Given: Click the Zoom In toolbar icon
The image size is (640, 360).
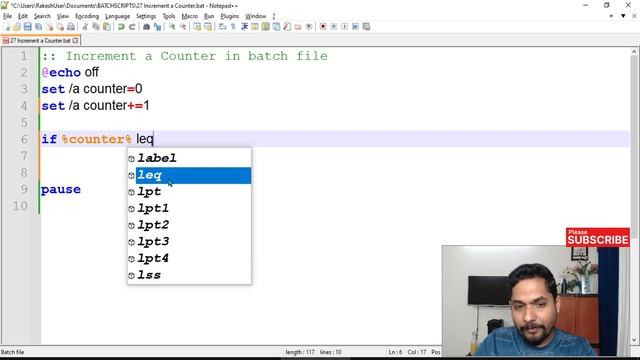Looking at the screenshot, I should pyautogui.click(x=172, y=27).
